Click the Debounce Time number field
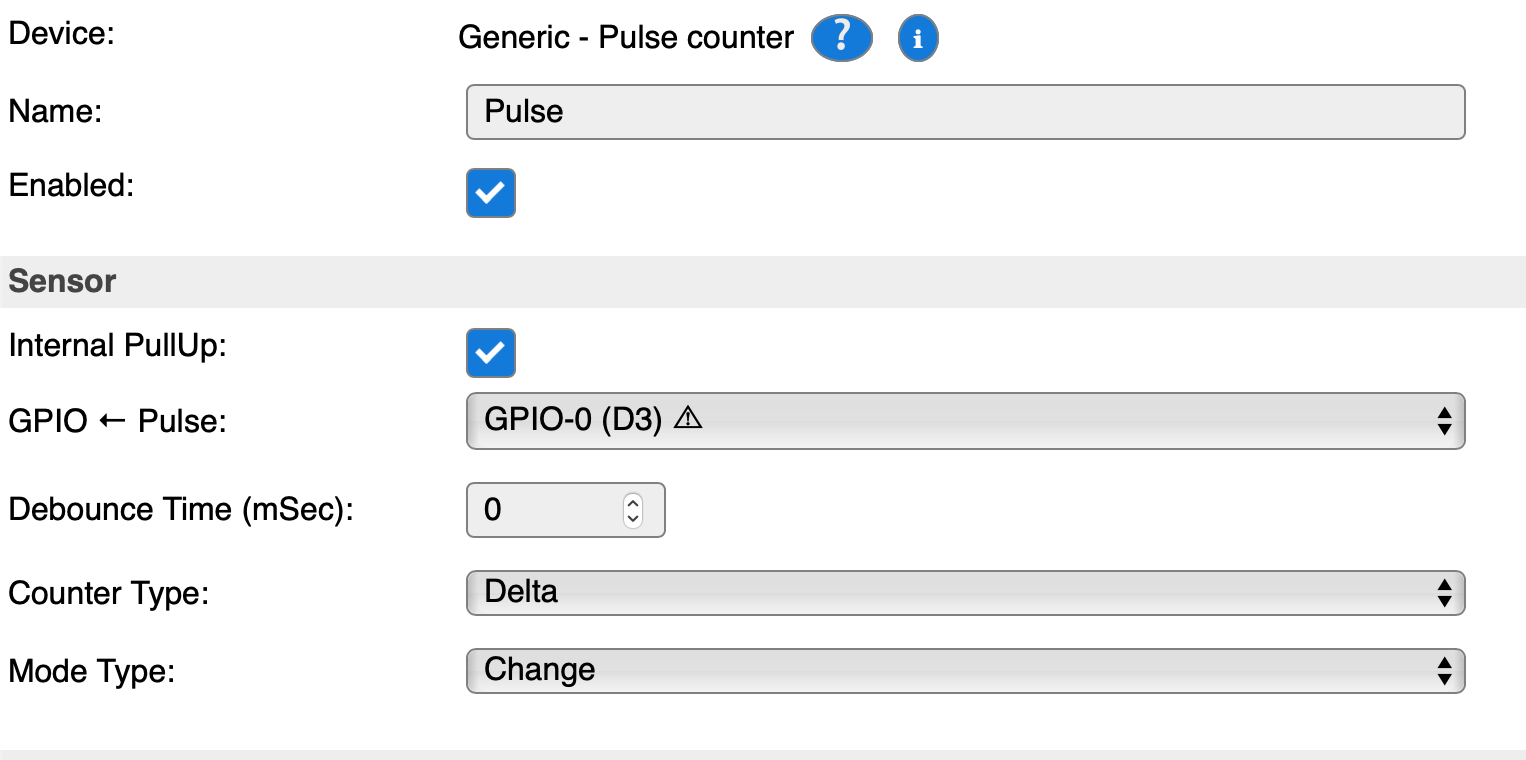The width and height of the screenshot is (1526, 760). point(565,510)
